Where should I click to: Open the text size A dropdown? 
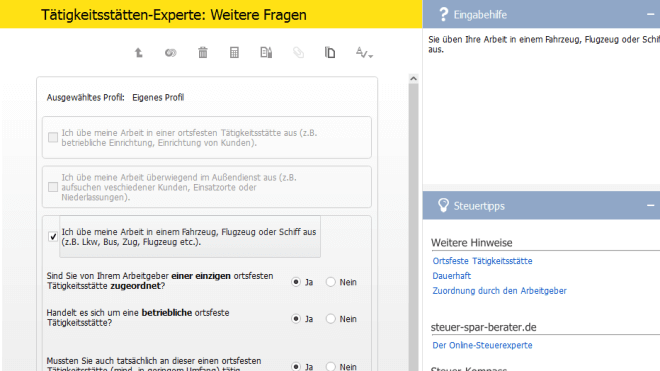(364, 53)
